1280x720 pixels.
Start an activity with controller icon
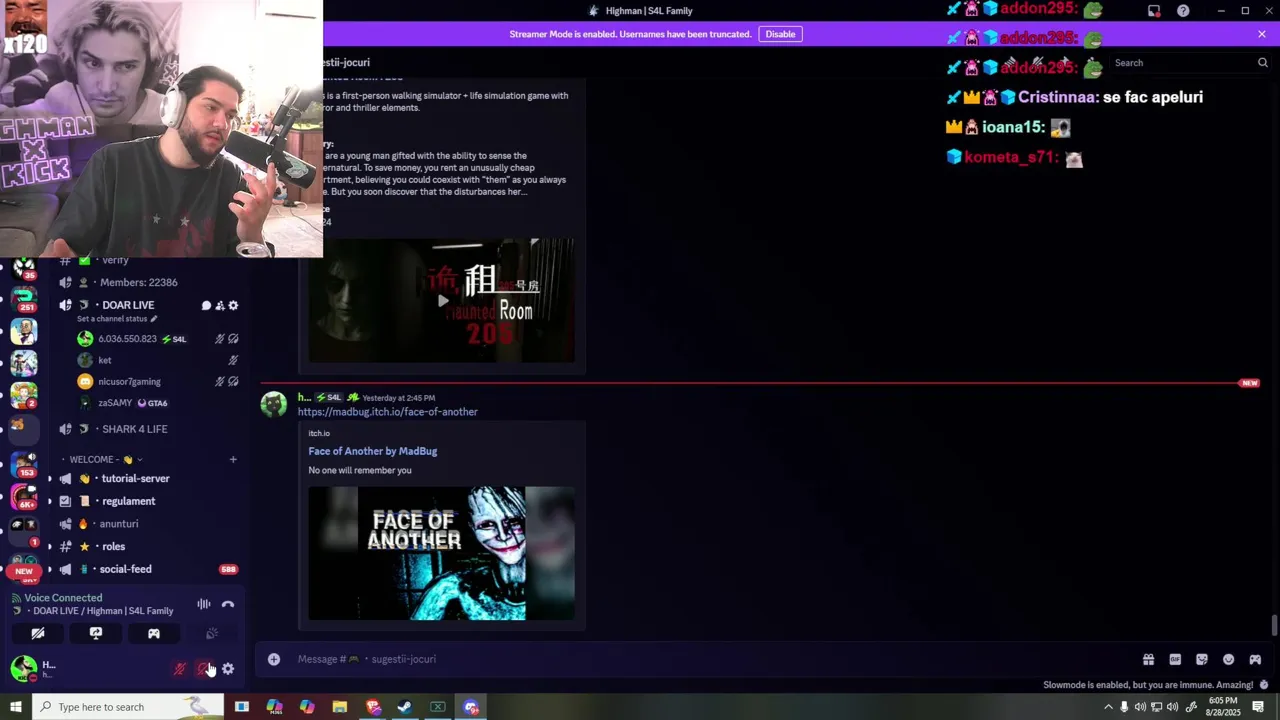pos(154,633)
